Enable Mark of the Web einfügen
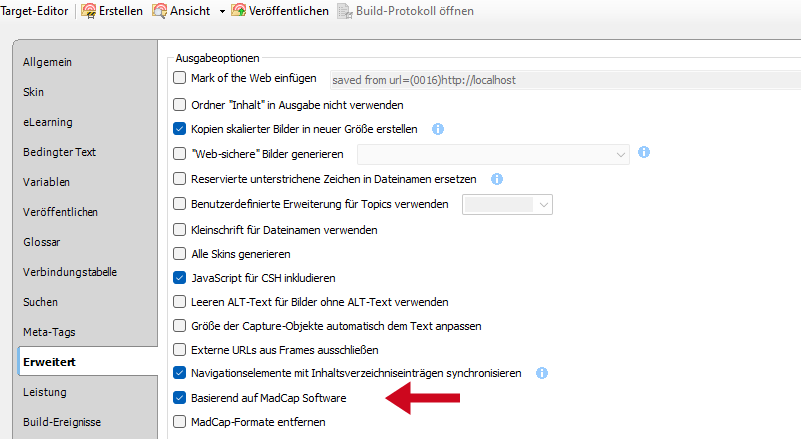This screenshot has height=439, width=801. pos(180,78)
